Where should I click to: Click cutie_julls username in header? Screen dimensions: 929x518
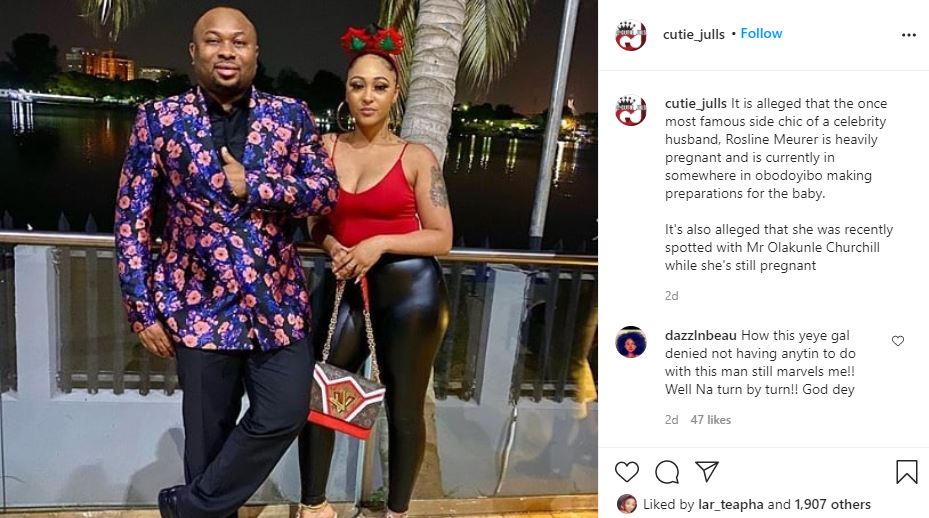point(694,34)
